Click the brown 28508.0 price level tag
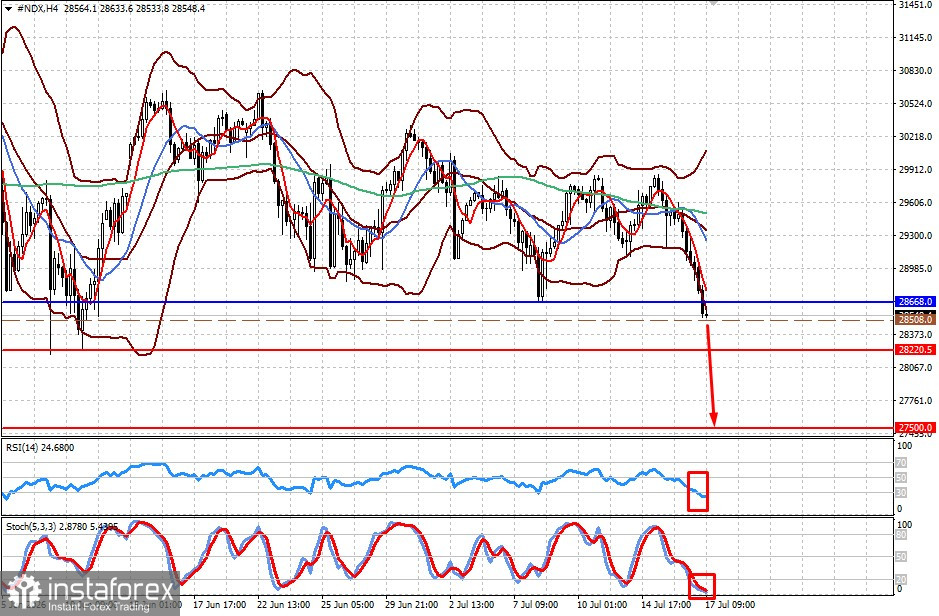The width and height of the screenshot is (939, 616). pyautogui.click(x=916, y=320)
